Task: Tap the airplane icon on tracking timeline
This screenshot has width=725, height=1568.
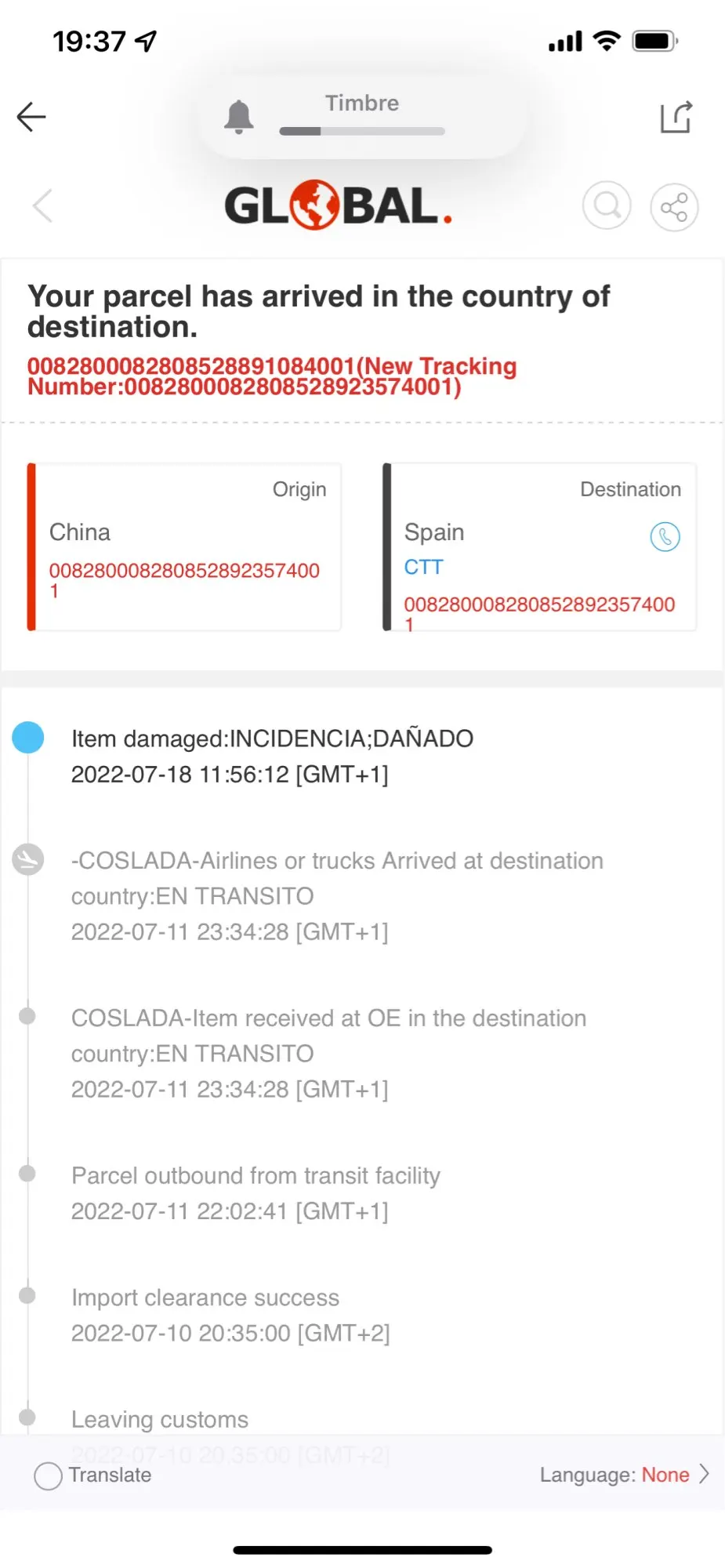Action: [x=28, y=859]
